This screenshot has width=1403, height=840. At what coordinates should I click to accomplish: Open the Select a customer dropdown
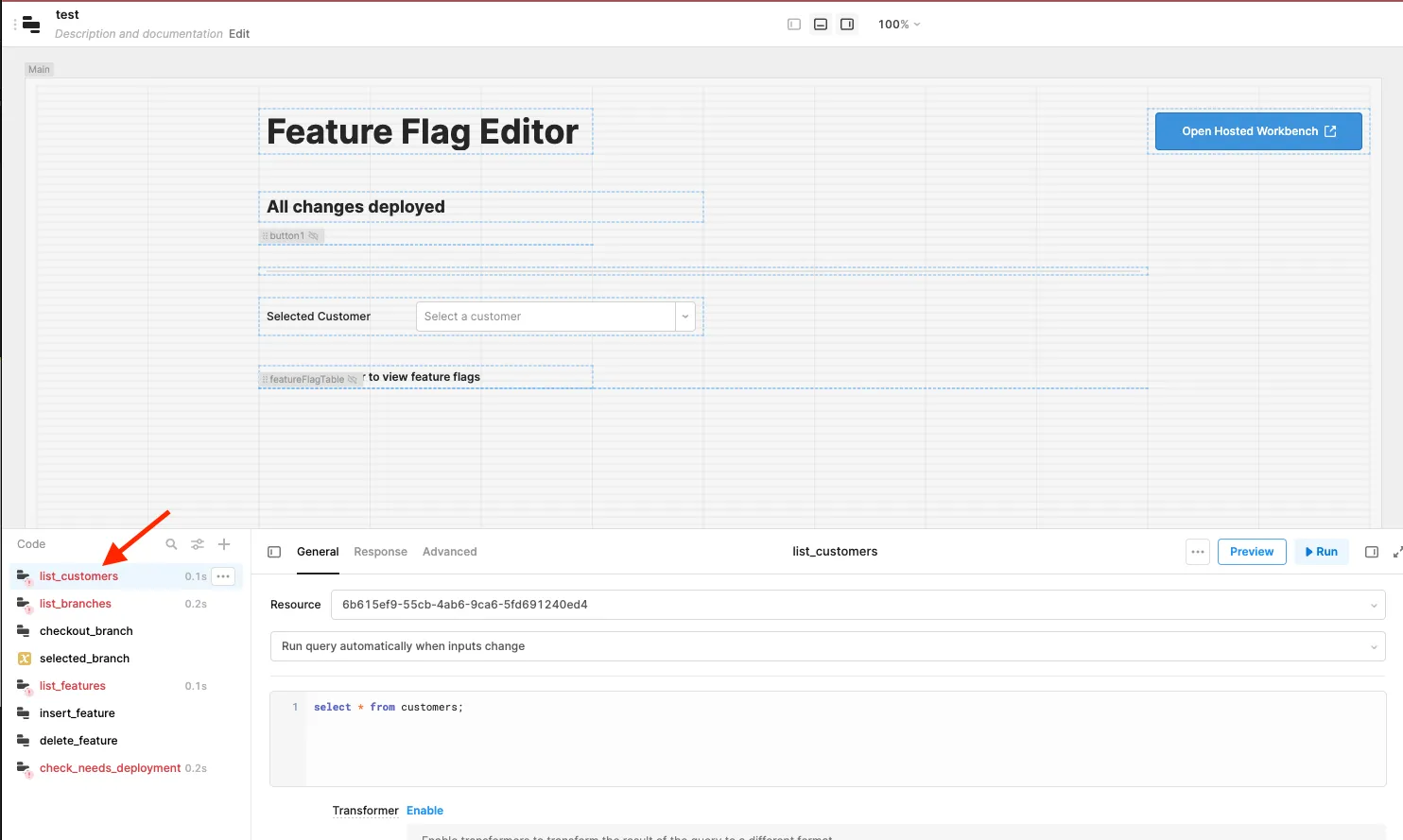(x=555, y=317)
